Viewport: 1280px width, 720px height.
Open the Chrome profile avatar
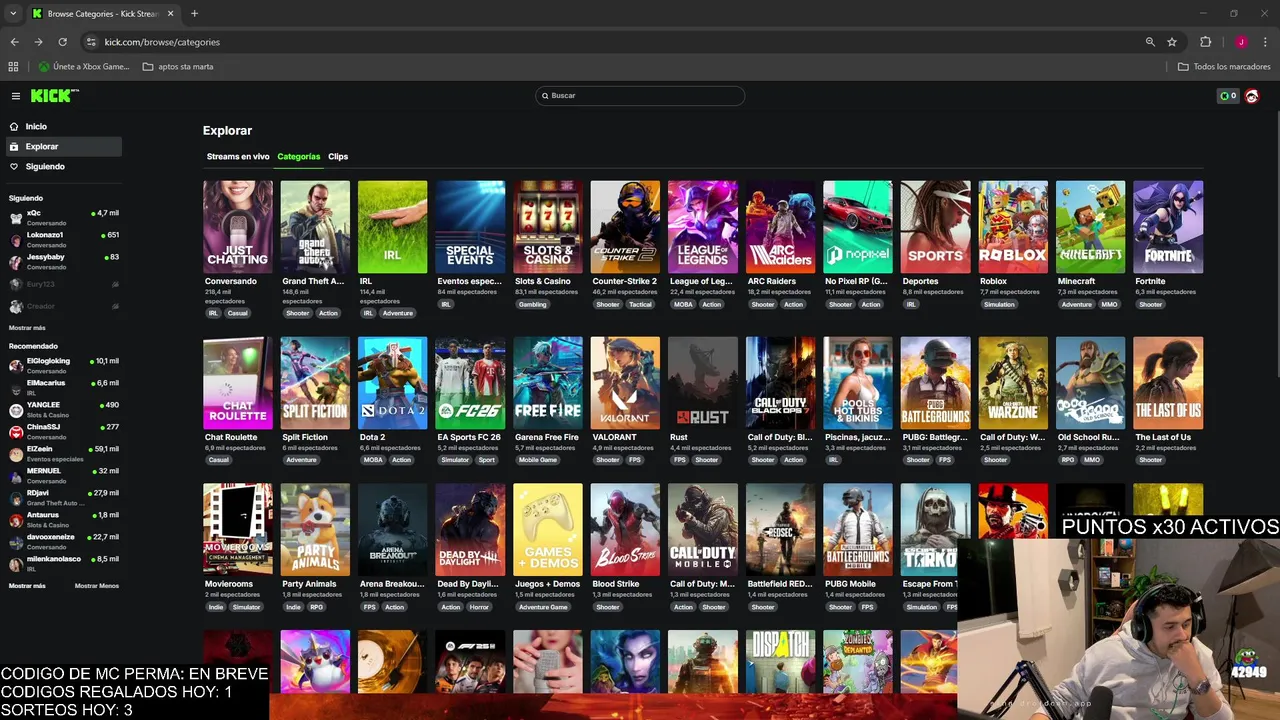pyautogui.click(x=1241, y=42)
